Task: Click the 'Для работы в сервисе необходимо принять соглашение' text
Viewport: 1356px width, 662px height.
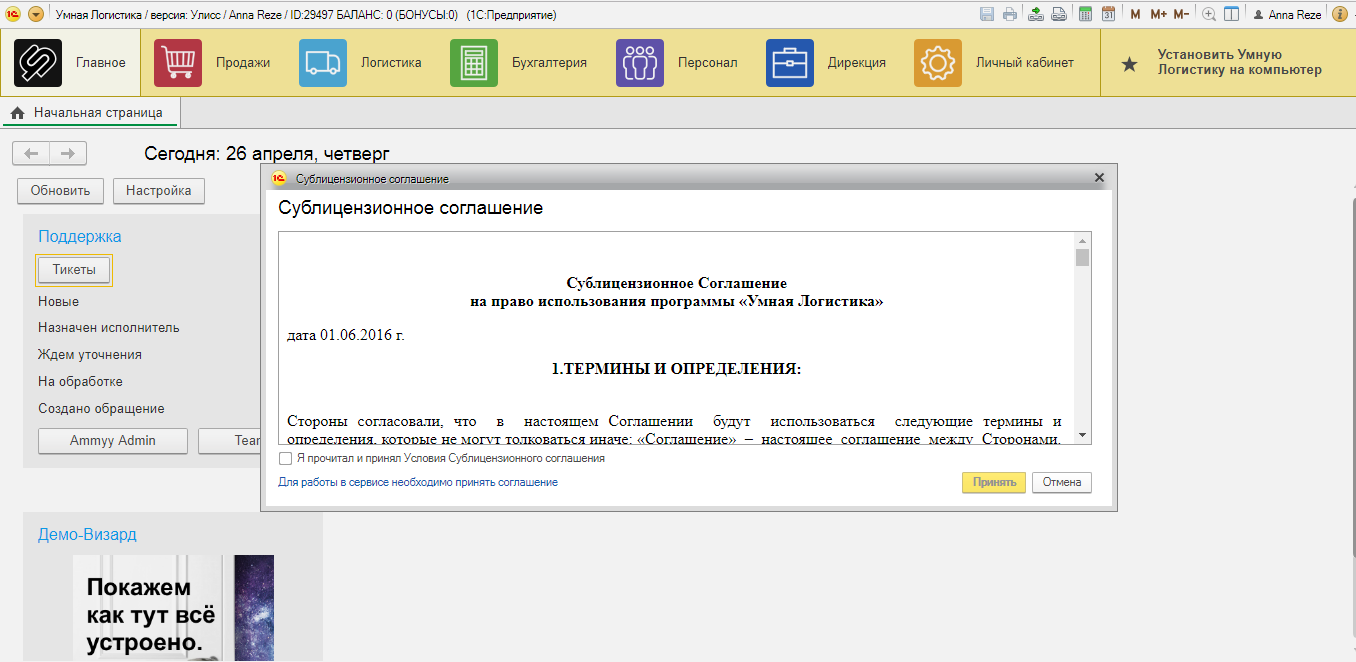Action: pos(418,482)
